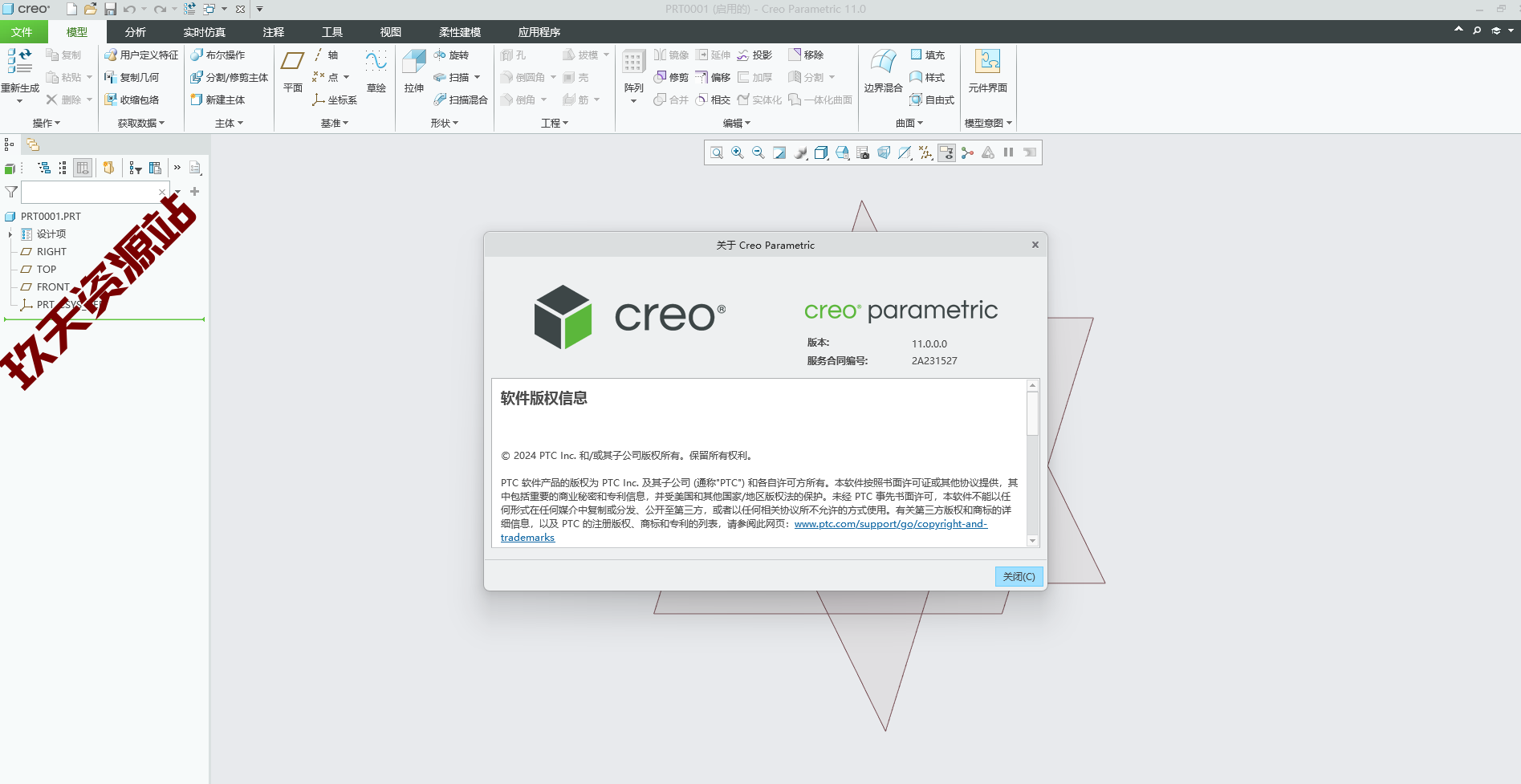This screenshot has height=784, width=1521.
Task: Expand the 编辑 (Editing) group dropdown
Action: click(x=737, y=123)
